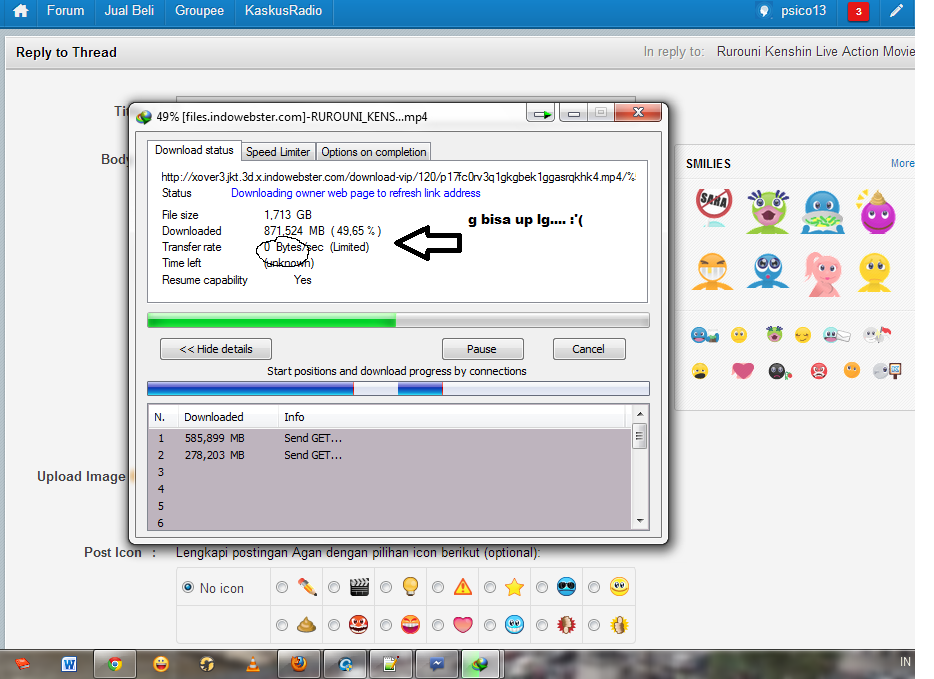
Task: Open the Rurouni Kenshin Live Action Movie thread link
Action: click(x=815, y=52)
